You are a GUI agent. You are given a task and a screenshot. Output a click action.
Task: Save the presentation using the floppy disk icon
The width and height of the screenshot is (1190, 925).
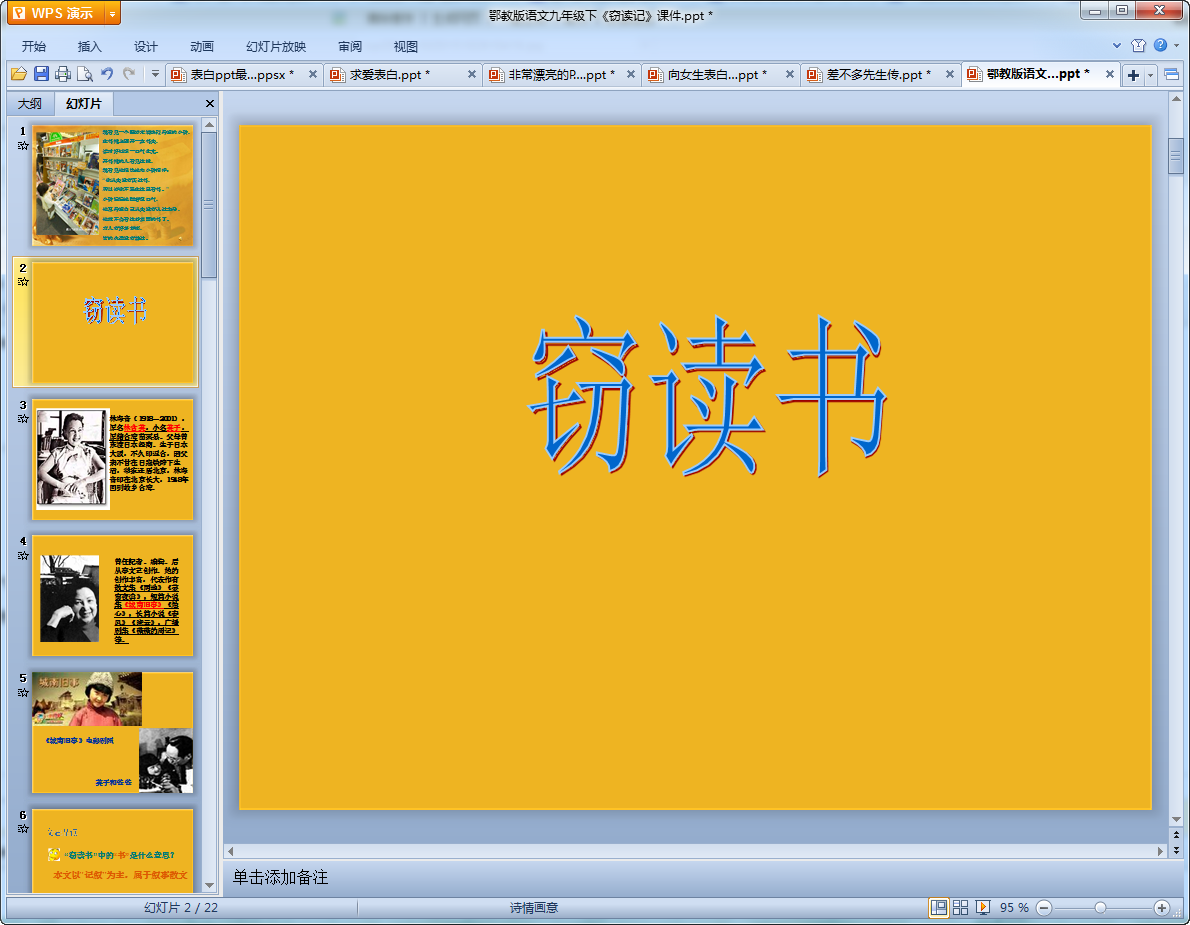(x=41, y=74)
